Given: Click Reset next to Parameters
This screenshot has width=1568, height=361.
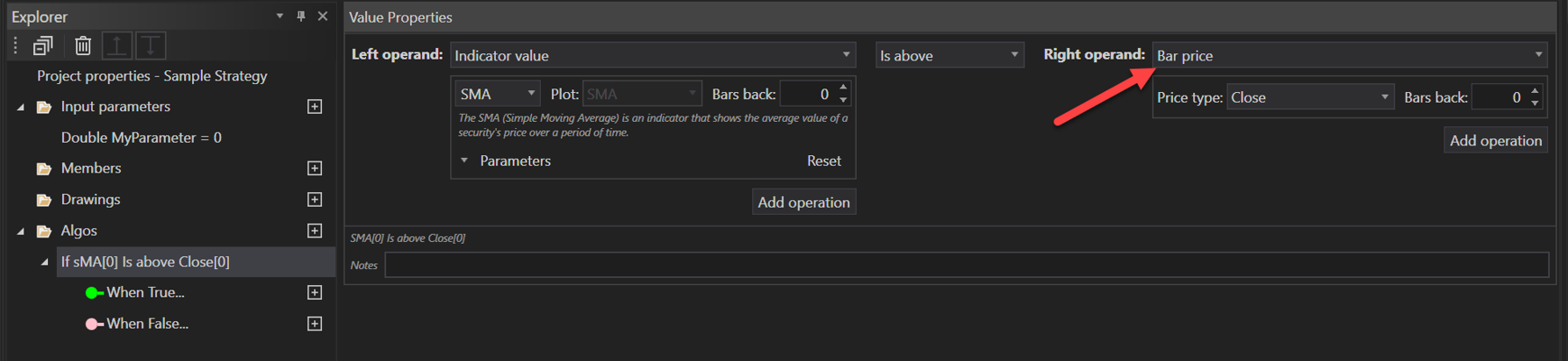Looking at the screenshot, I should [x=823, y=161].
